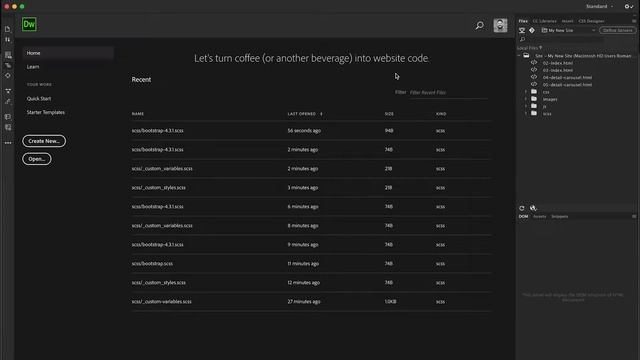Click Git diamond icon in Files panel
Viewport: 640px width, 360px height.
coord(532,30)
